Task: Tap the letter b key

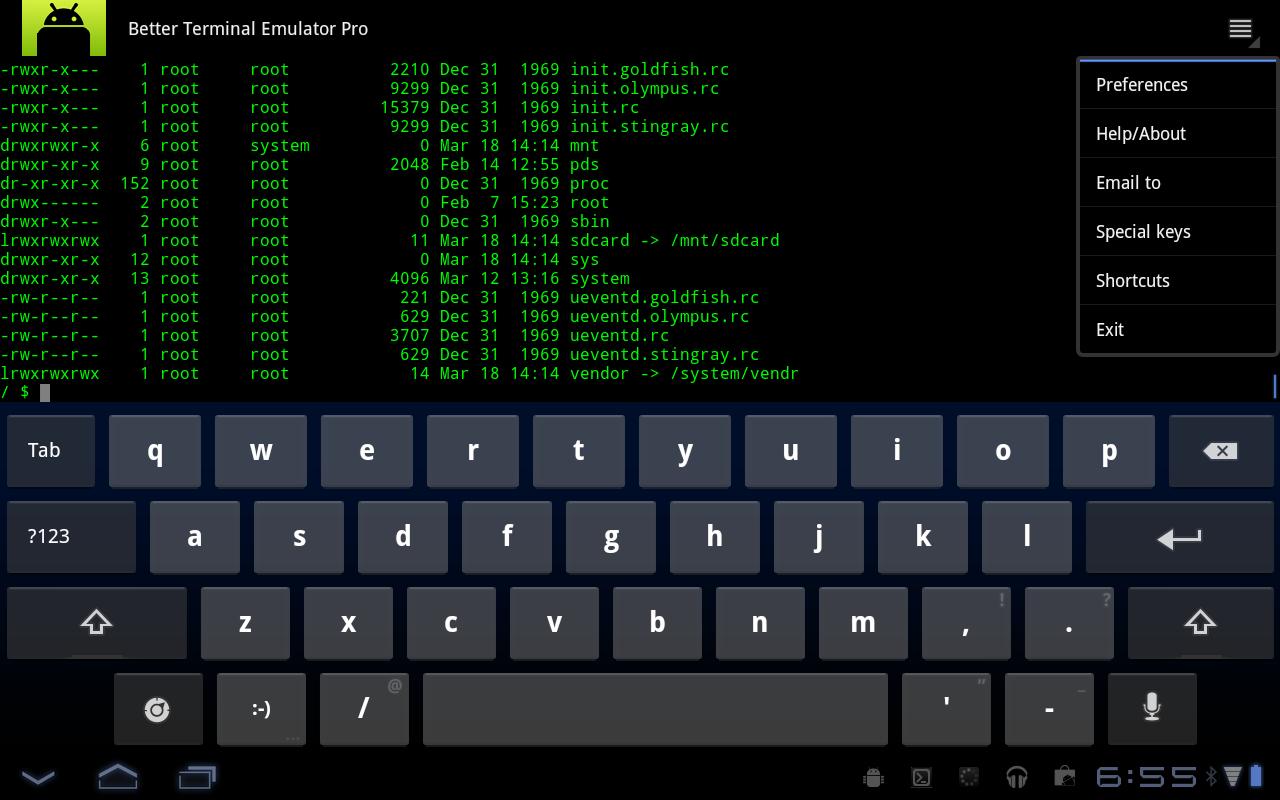Action: click(657, 623)
